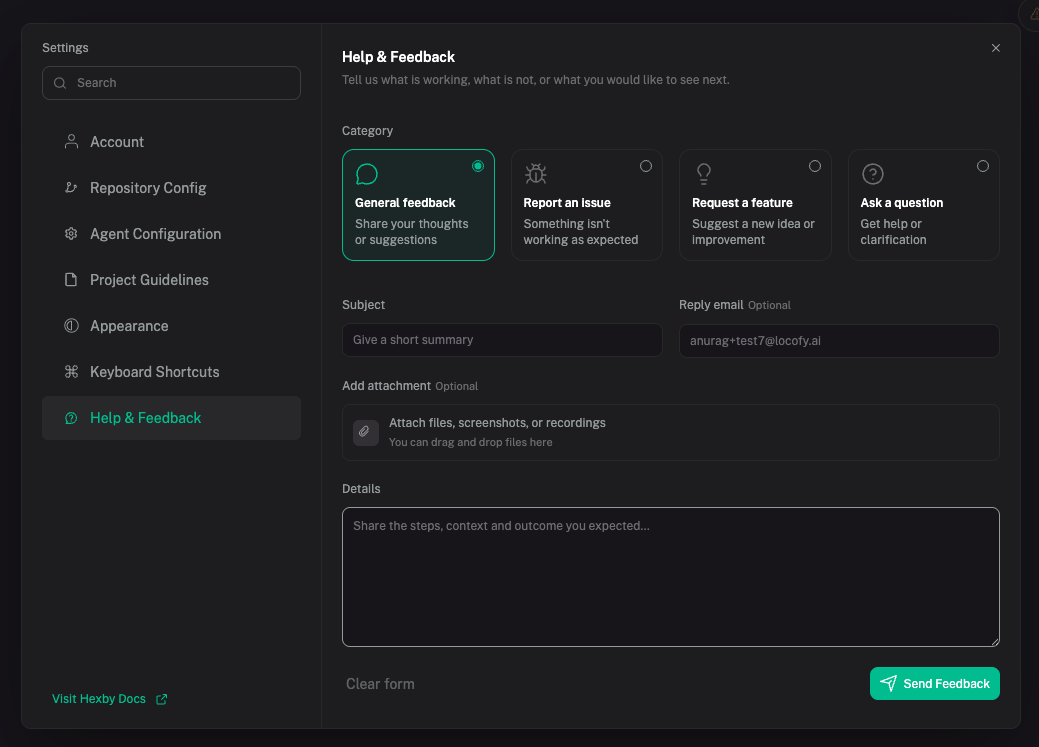The width and height of the screenshot is (1039, 747).
Task: Click the paperclip attachment icon
Action: coord(365,432)
